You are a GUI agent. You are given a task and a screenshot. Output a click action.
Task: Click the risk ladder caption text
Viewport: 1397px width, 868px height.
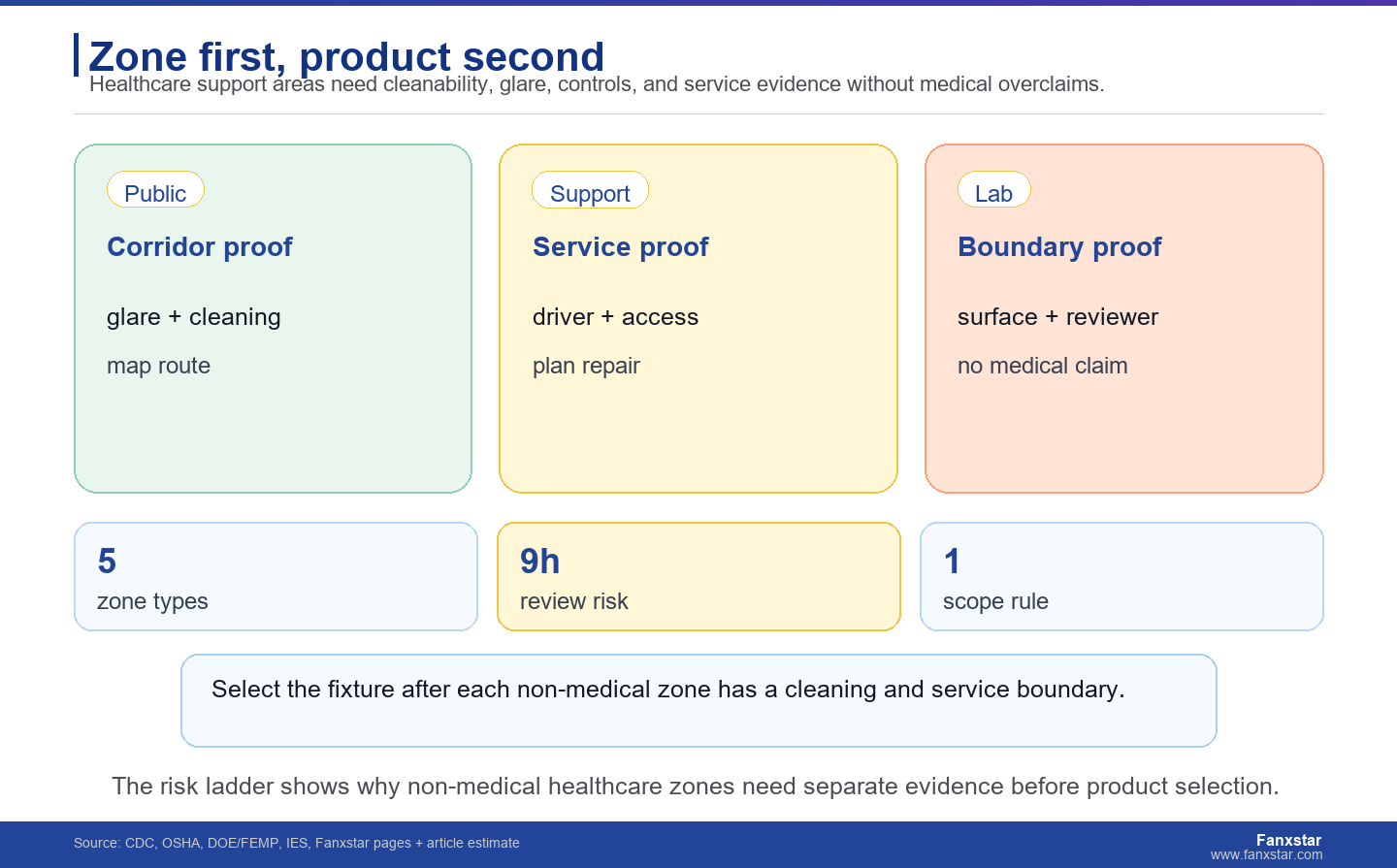click(x=696, y=786)
